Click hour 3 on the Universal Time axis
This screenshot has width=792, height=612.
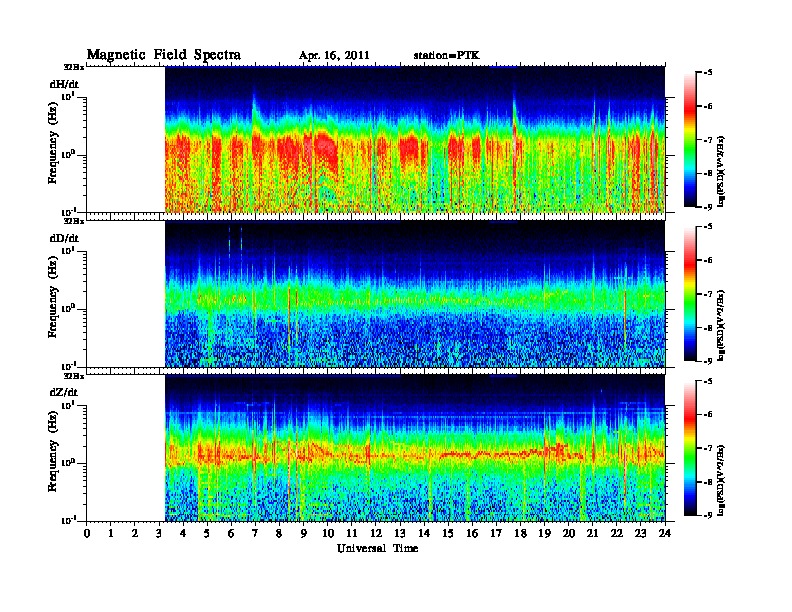159,534
